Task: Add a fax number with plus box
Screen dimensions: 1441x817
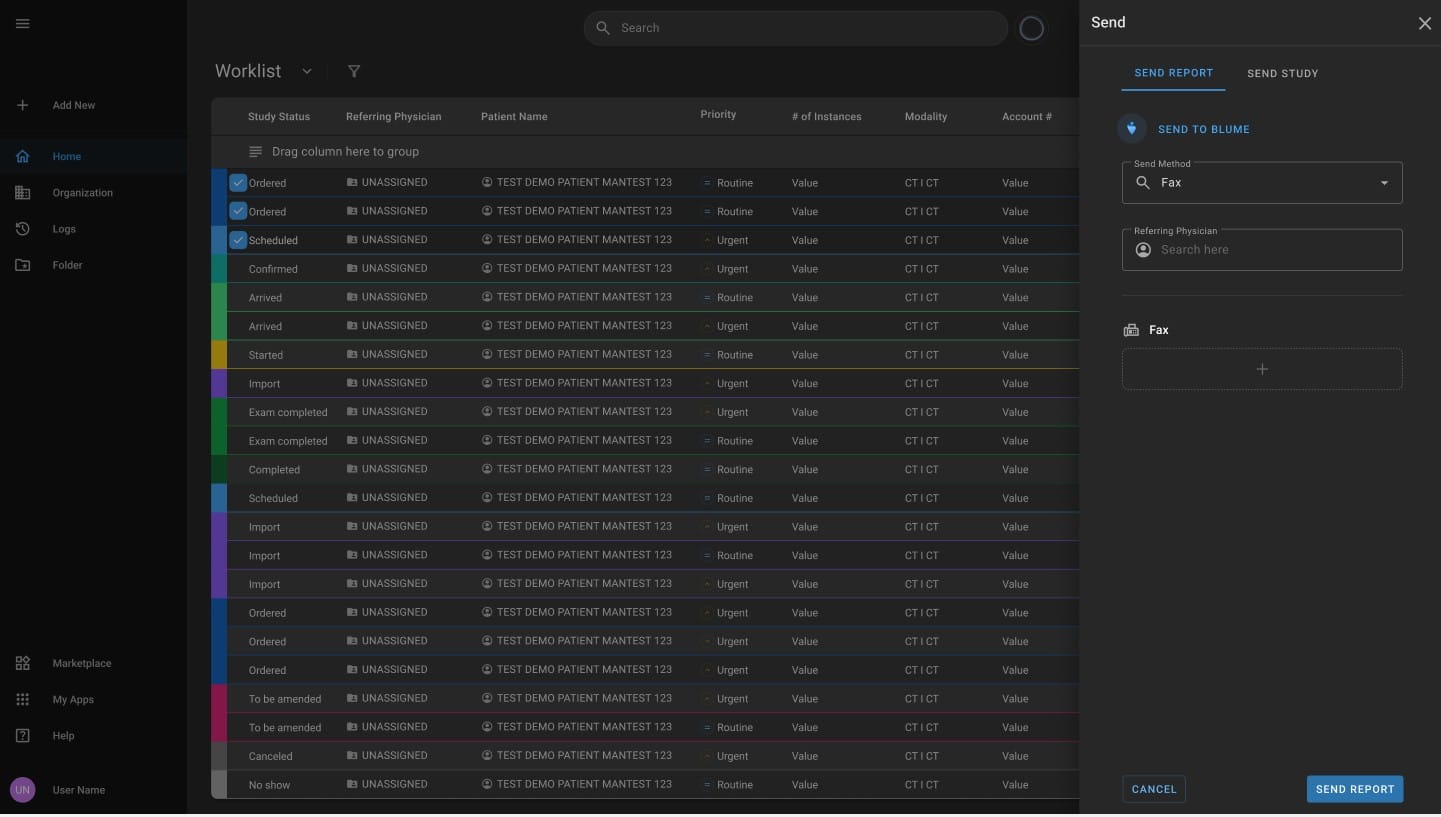Action: point(1262,369)
